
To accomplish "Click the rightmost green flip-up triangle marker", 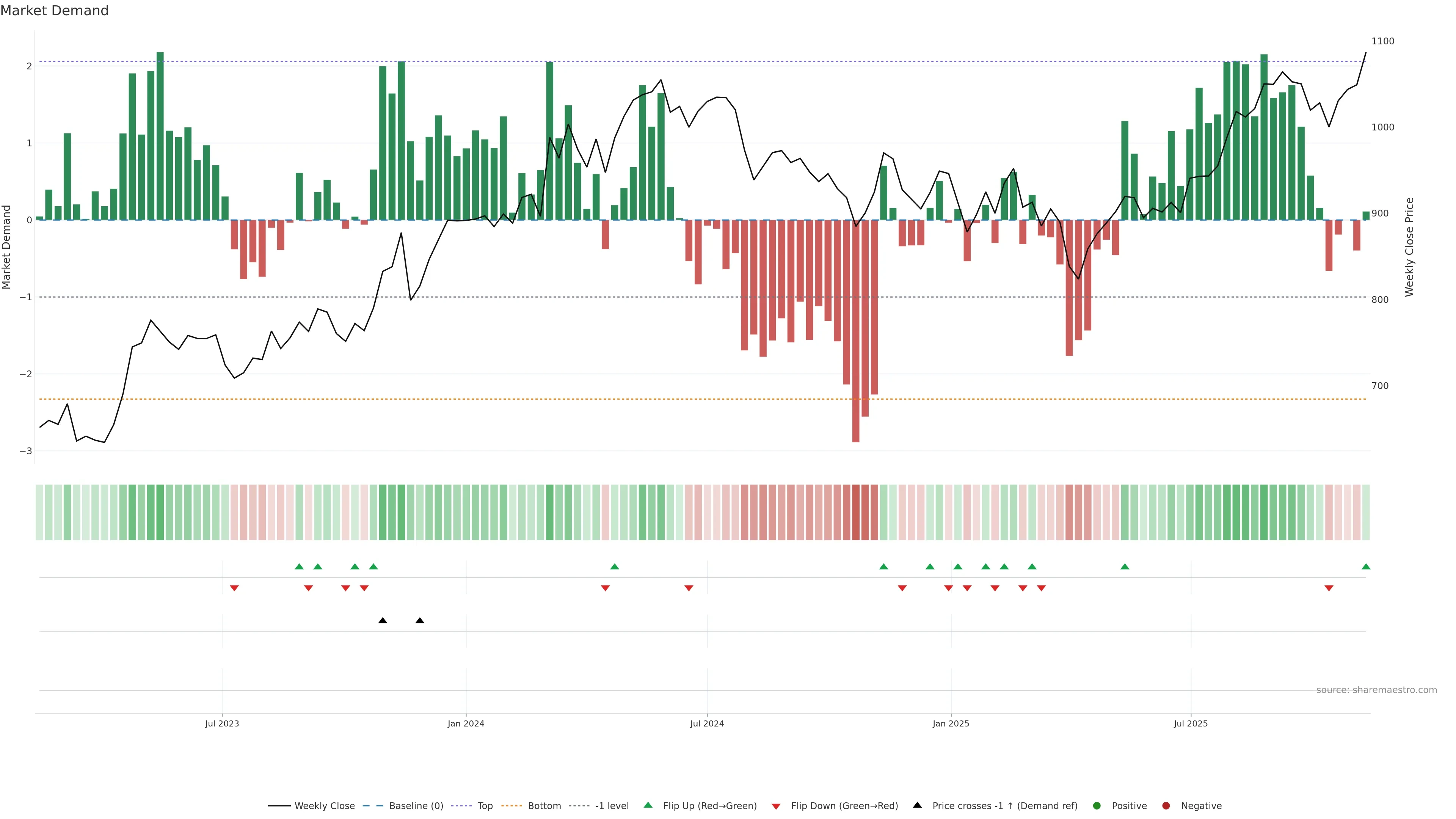I will click(1366, 567).
